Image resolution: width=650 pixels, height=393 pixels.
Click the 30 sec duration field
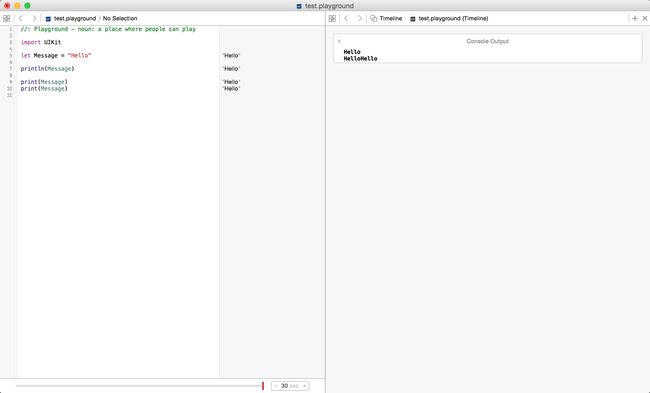point(290,386)
